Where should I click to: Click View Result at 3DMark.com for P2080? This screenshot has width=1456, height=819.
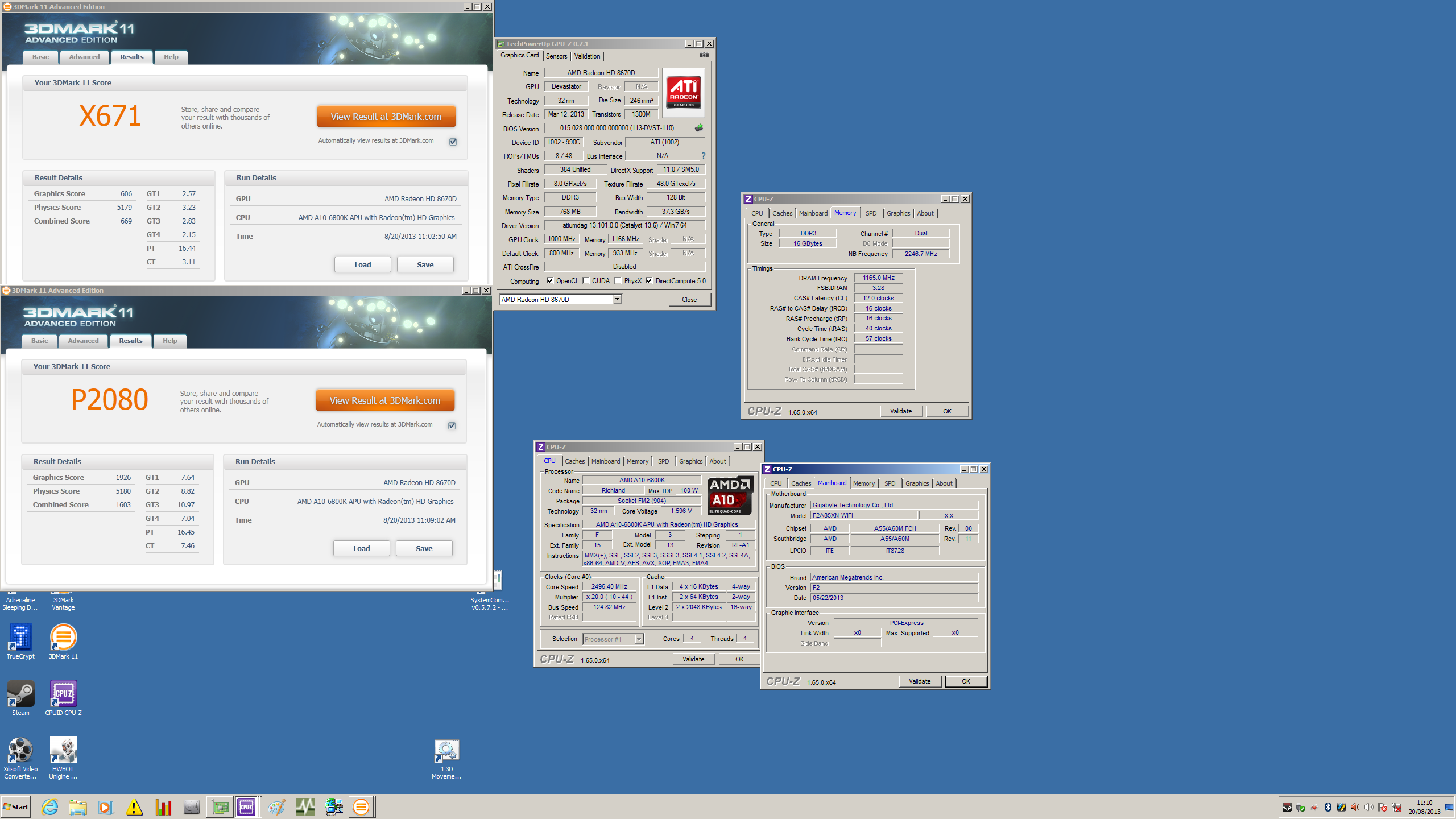pos(385,400)
